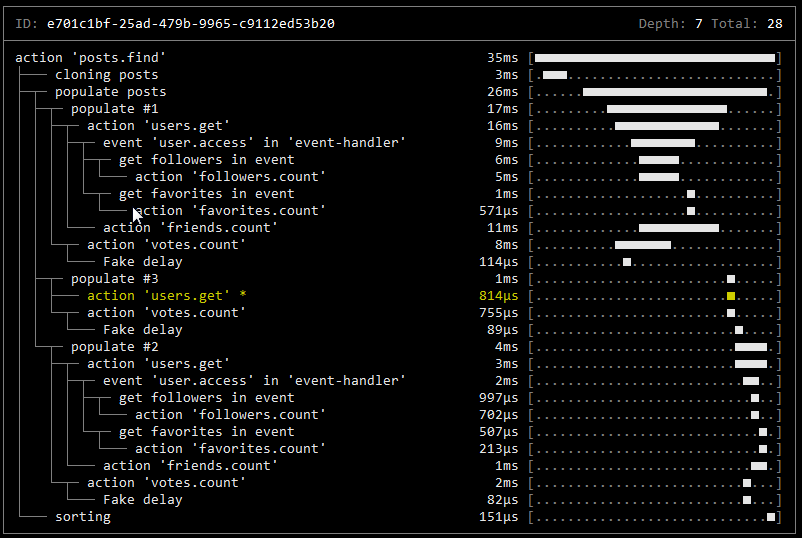The width and height of the screenshot is (802, 538).
Task: Click the yellow 814µs duration value
Action: 499,296
